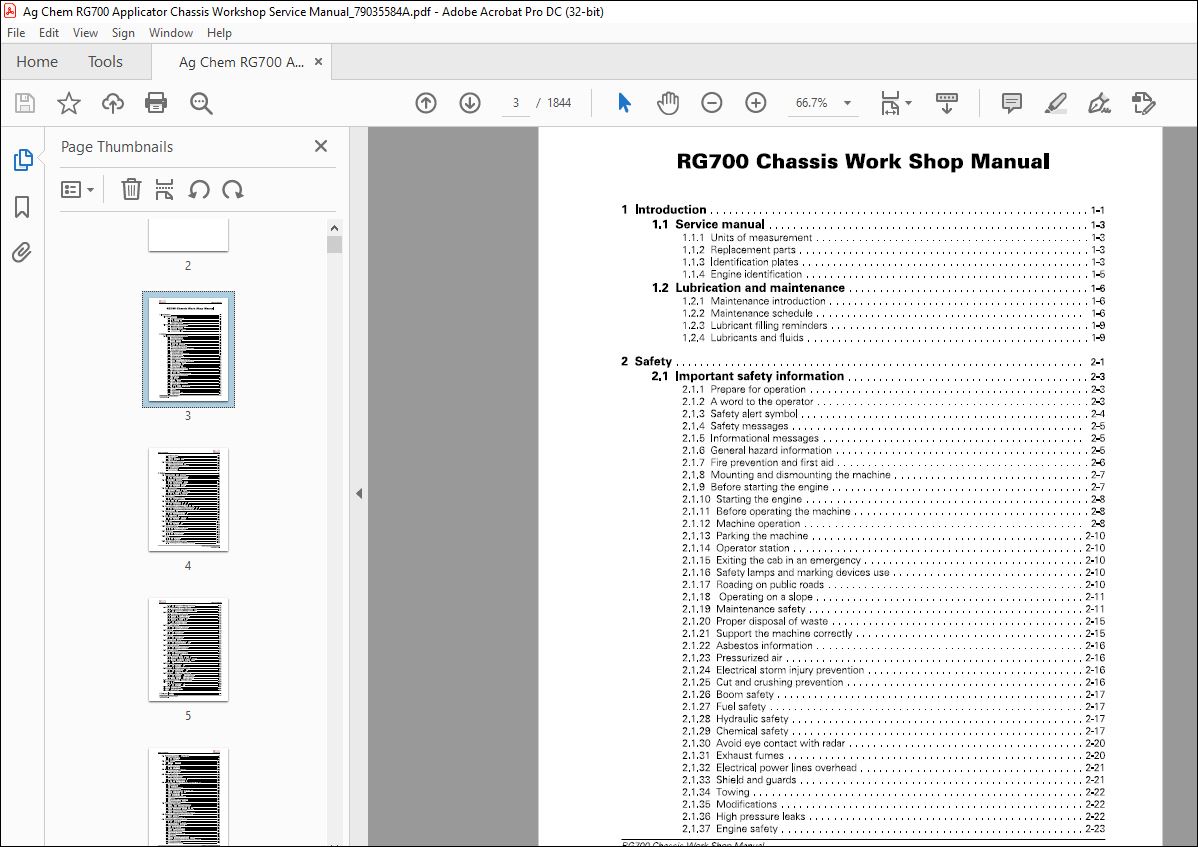This screenshot has height=847, width=1198.
Task: Open the Attachments paperclip icon
Action: click(22, 252)
